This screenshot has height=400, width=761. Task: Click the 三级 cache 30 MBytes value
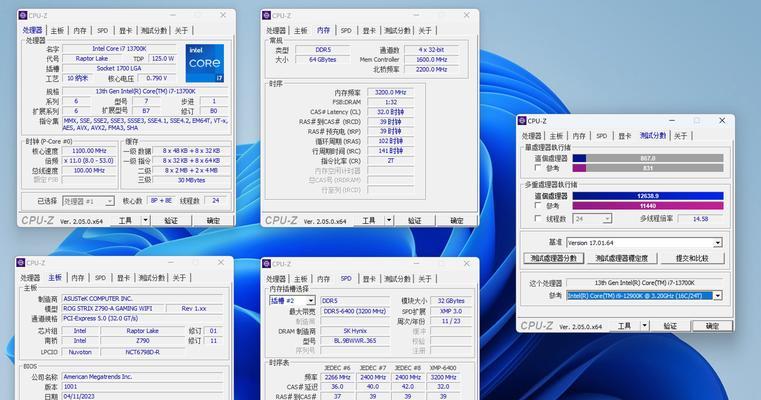point(191,180)
